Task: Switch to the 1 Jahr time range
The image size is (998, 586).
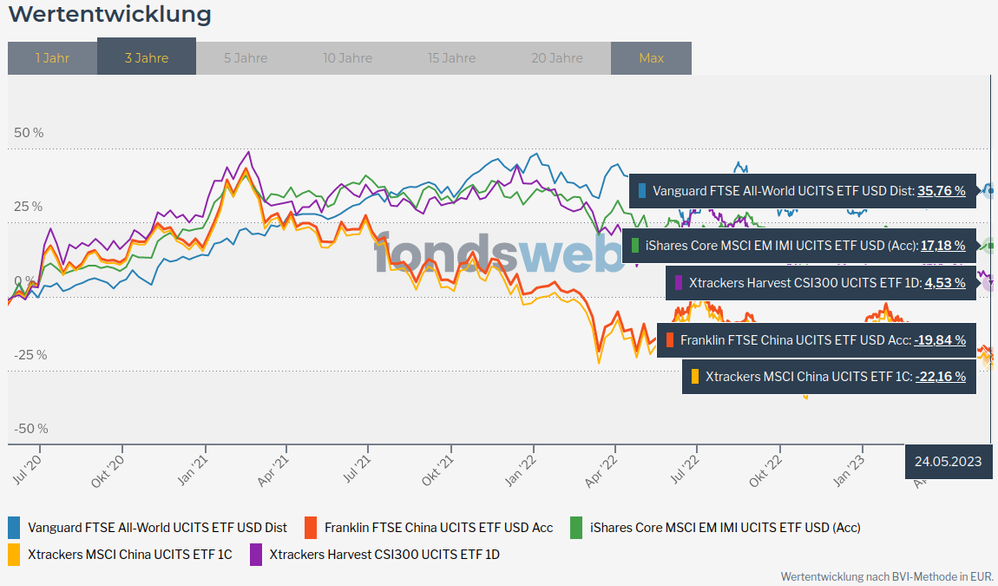Action: pyautogui.click(x=52, y=58)
